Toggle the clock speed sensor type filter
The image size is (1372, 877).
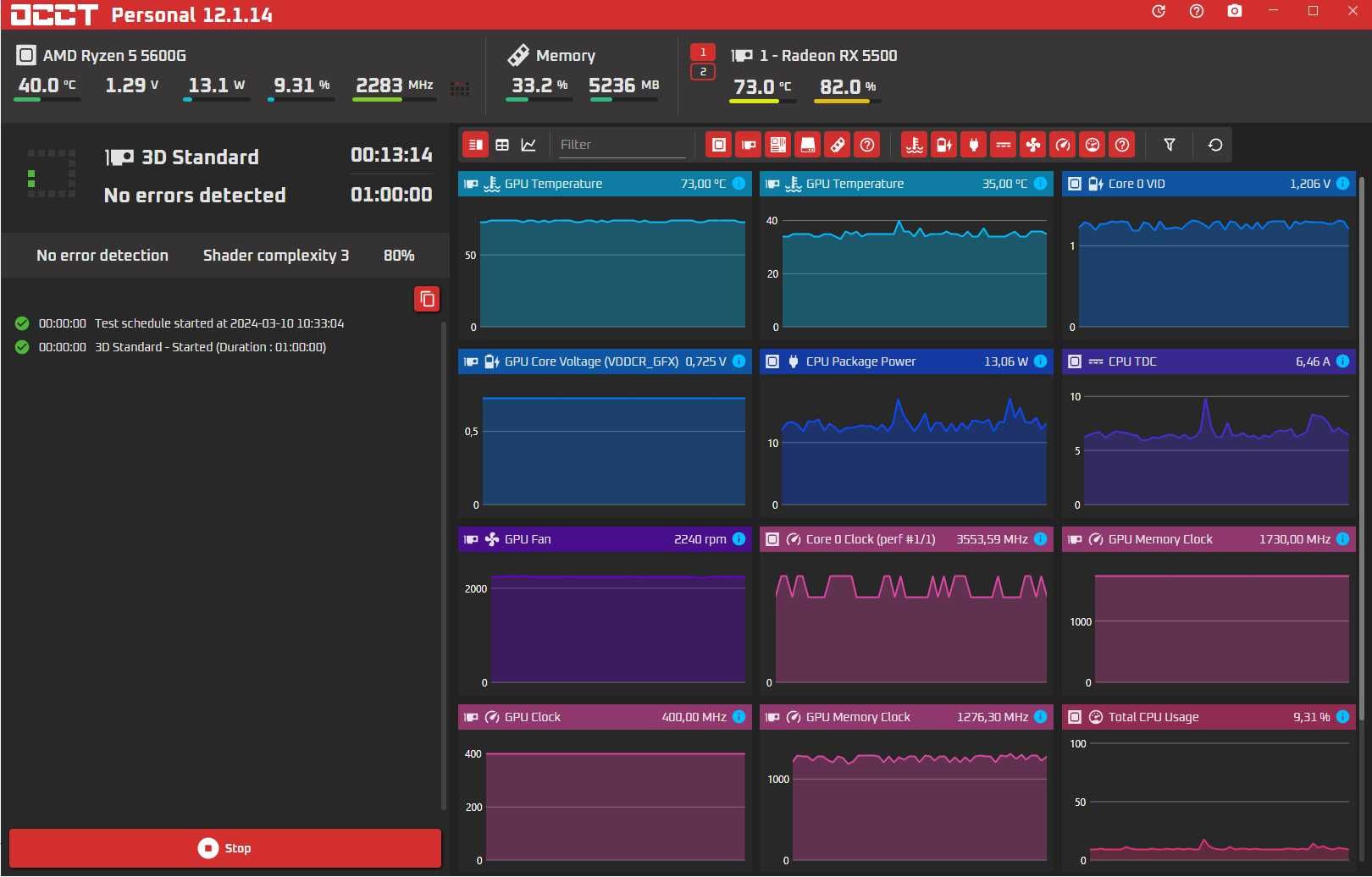pyautogui.click(x=1063, y=145)
